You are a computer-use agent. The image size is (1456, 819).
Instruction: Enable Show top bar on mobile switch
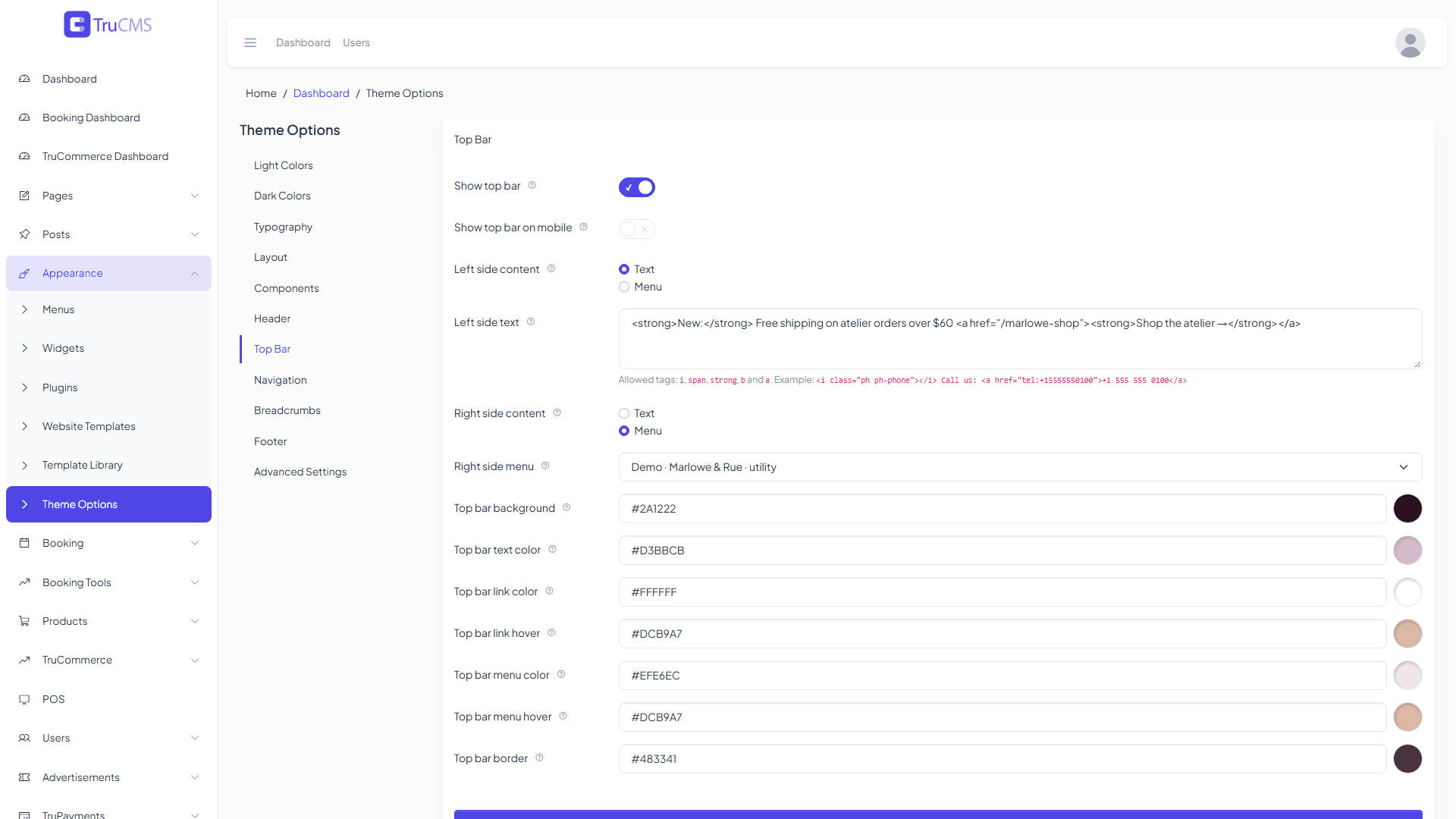[637, 229]
